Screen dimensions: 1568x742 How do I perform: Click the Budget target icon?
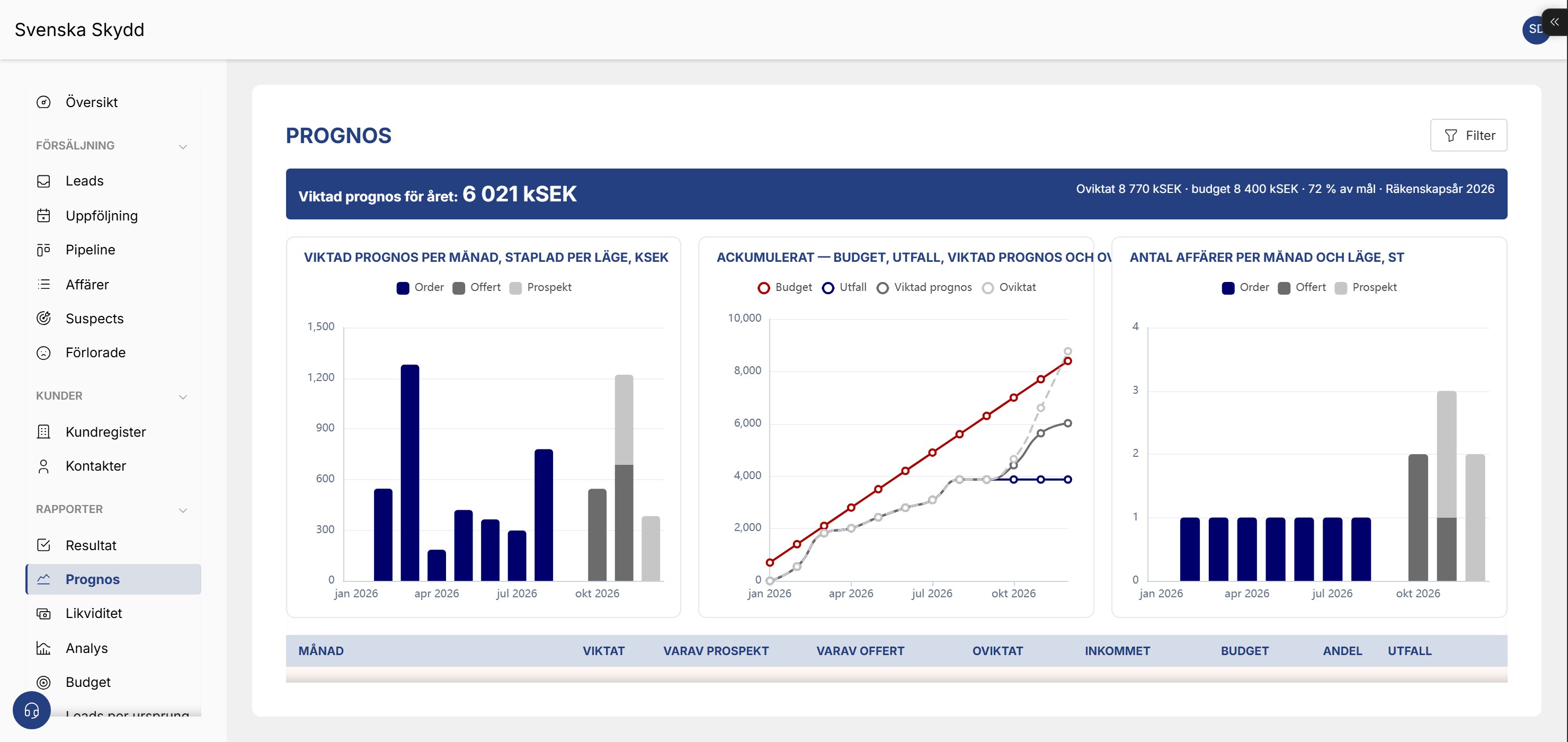(x=44, y=682)
